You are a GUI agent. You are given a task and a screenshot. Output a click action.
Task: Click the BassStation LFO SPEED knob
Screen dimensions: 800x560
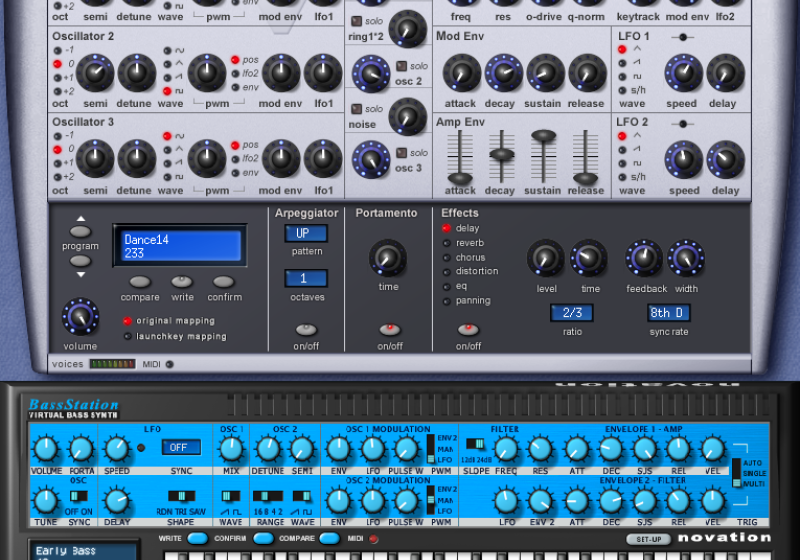[117, 449]
